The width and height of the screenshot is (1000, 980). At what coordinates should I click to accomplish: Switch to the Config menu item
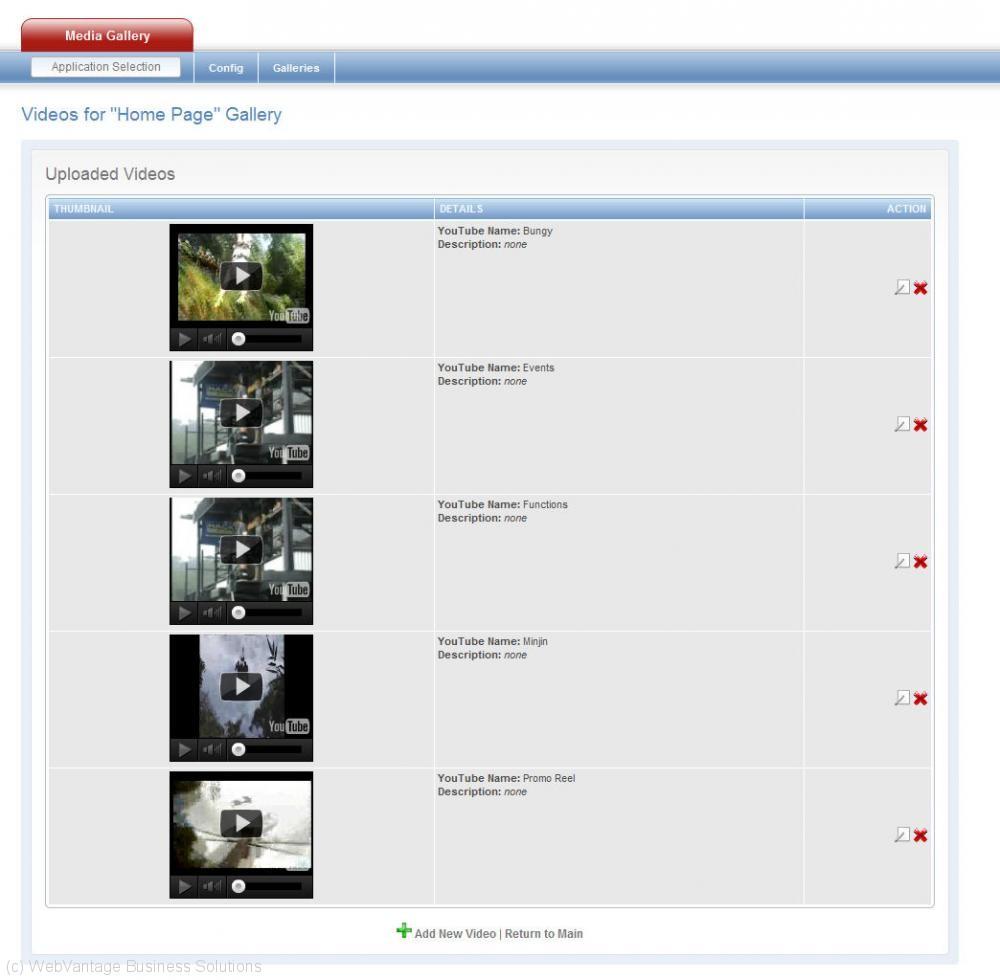pos(226,68)
